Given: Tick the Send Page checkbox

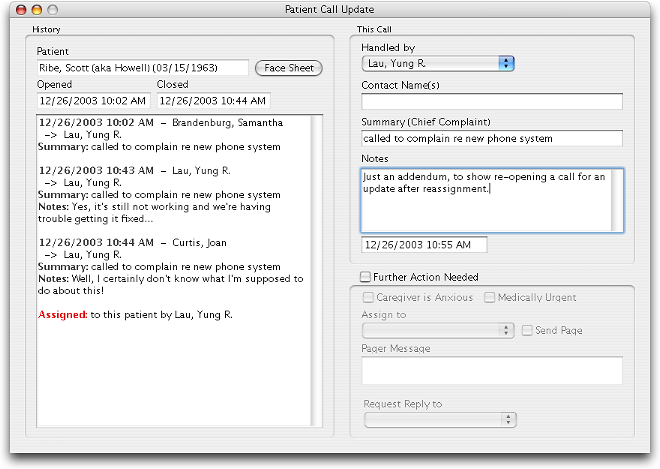Looking at the screenshot, I should (x=528, y=330).
